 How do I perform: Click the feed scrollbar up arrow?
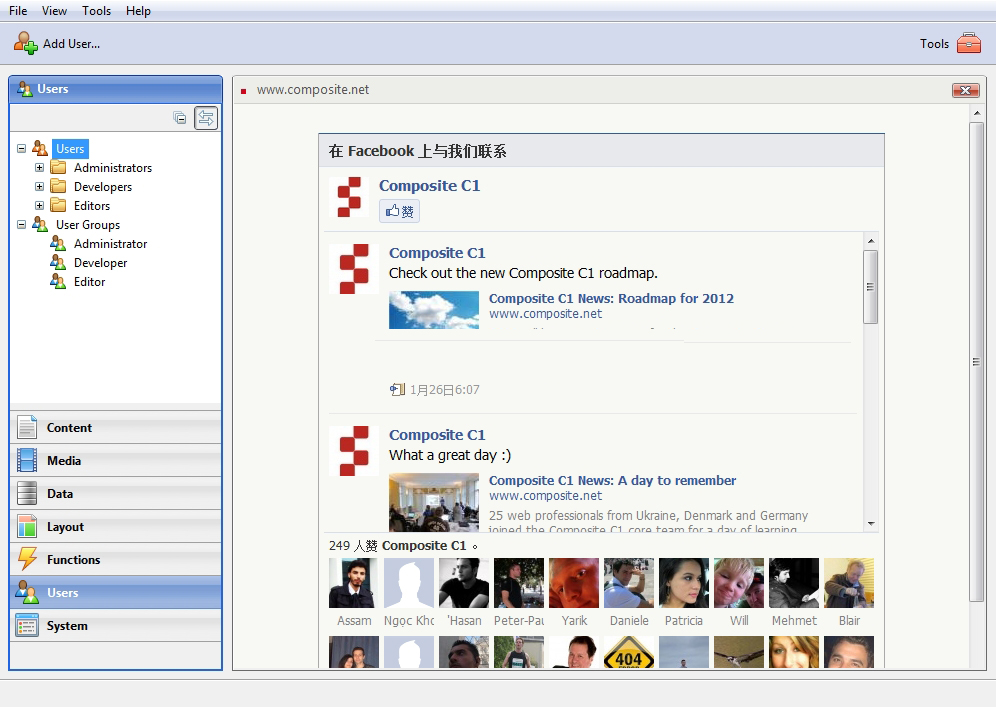point(871,241)
